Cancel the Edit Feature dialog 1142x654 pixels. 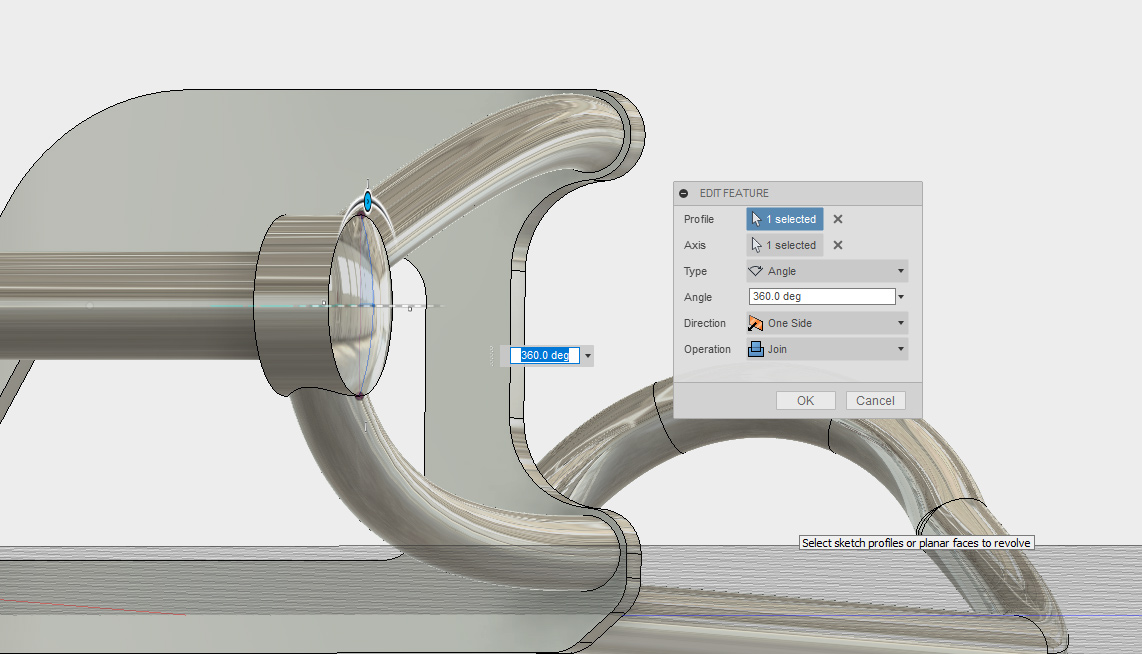click(875, 401)
